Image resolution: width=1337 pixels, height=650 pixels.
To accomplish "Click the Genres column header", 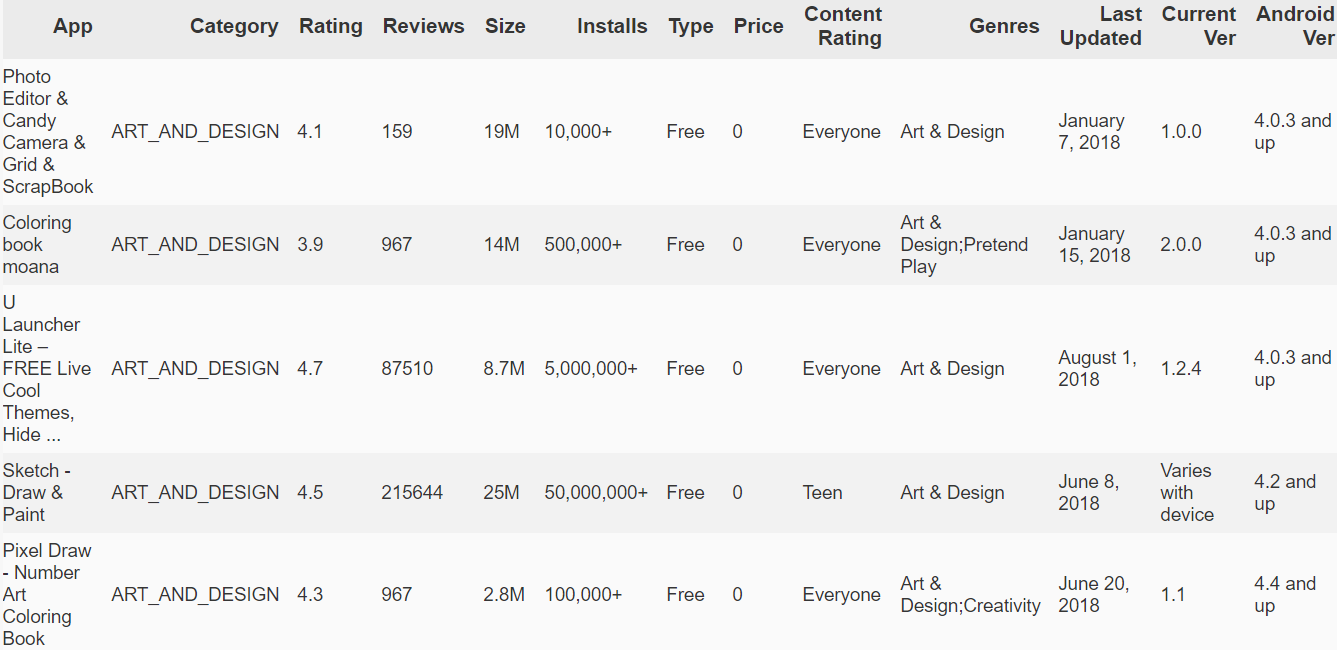I will [x=1004, y=27].
